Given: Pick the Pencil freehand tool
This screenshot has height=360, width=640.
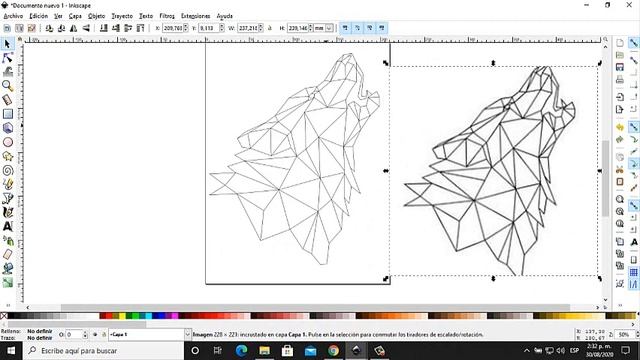Looking at the screenshot, I should [x=7, y=184].
